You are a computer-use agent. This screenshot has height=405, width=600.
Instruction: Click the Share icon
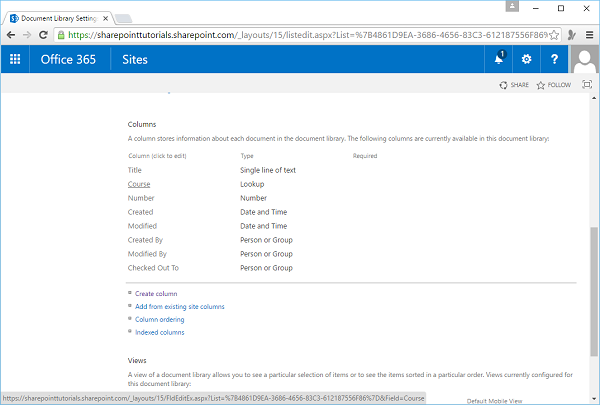click(514, 85)
